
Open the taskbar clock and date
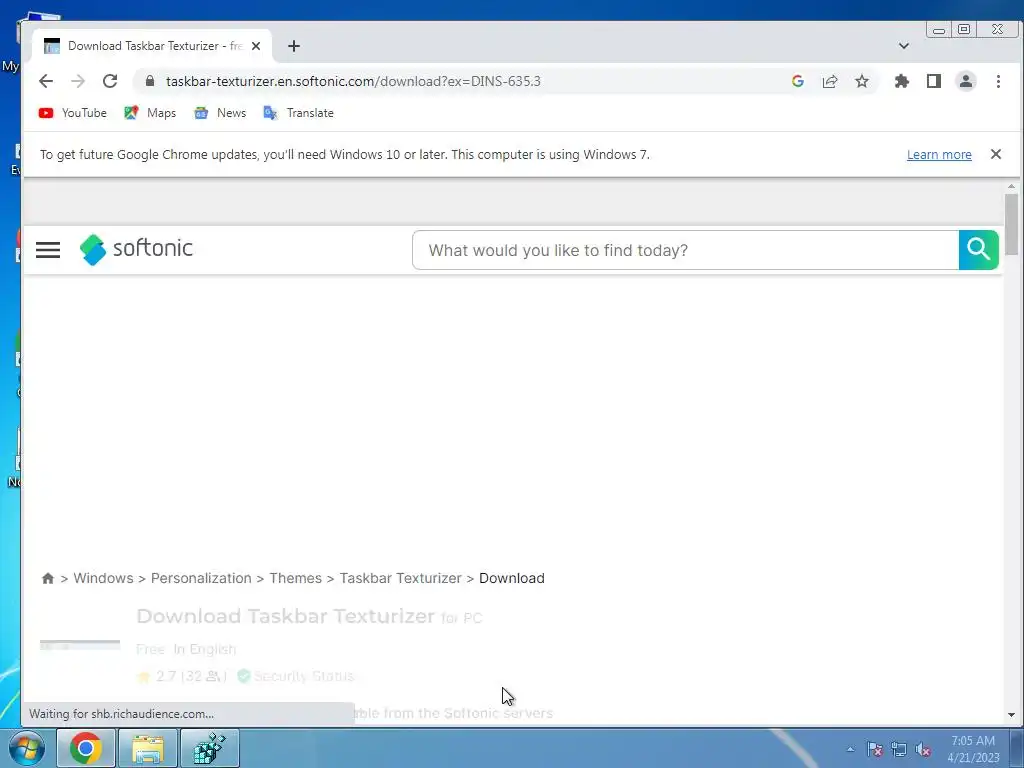(x=973, y=749)
